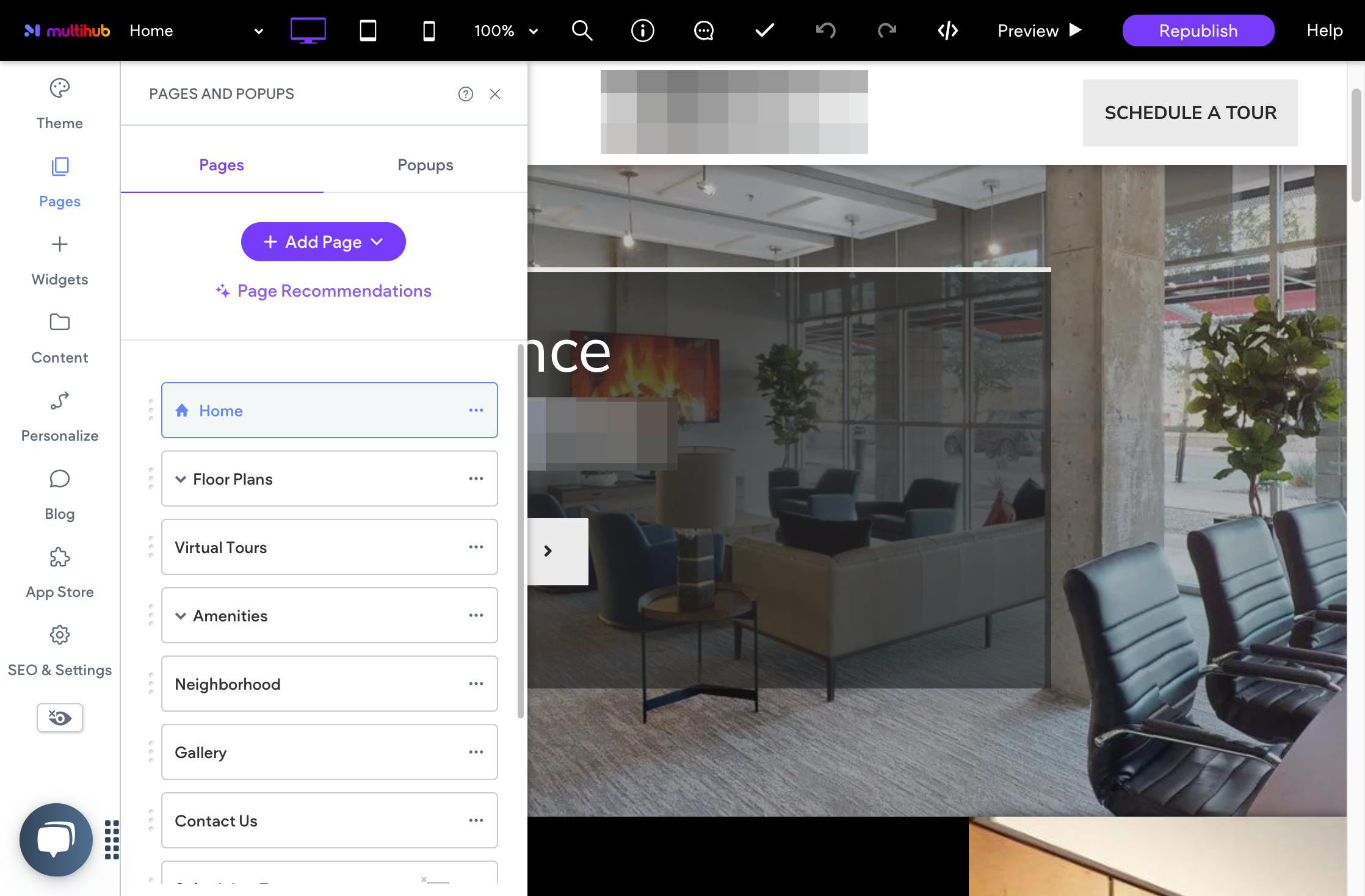Open the site info icon
The image size is (1365, 896).
pos(643,31)
